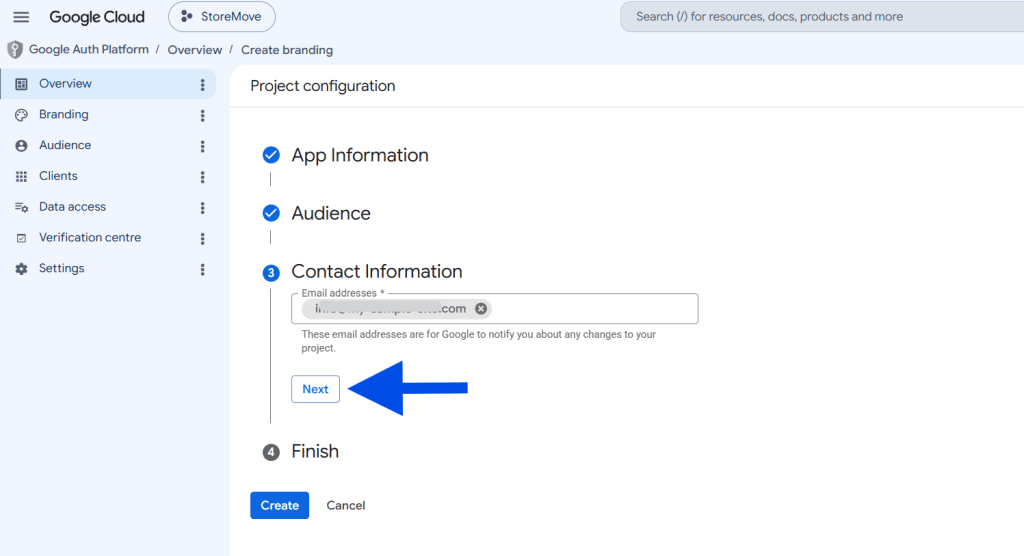Click the Contact Information step heading
Viewport: 1024px width, 556px height.
pos(377,271)
